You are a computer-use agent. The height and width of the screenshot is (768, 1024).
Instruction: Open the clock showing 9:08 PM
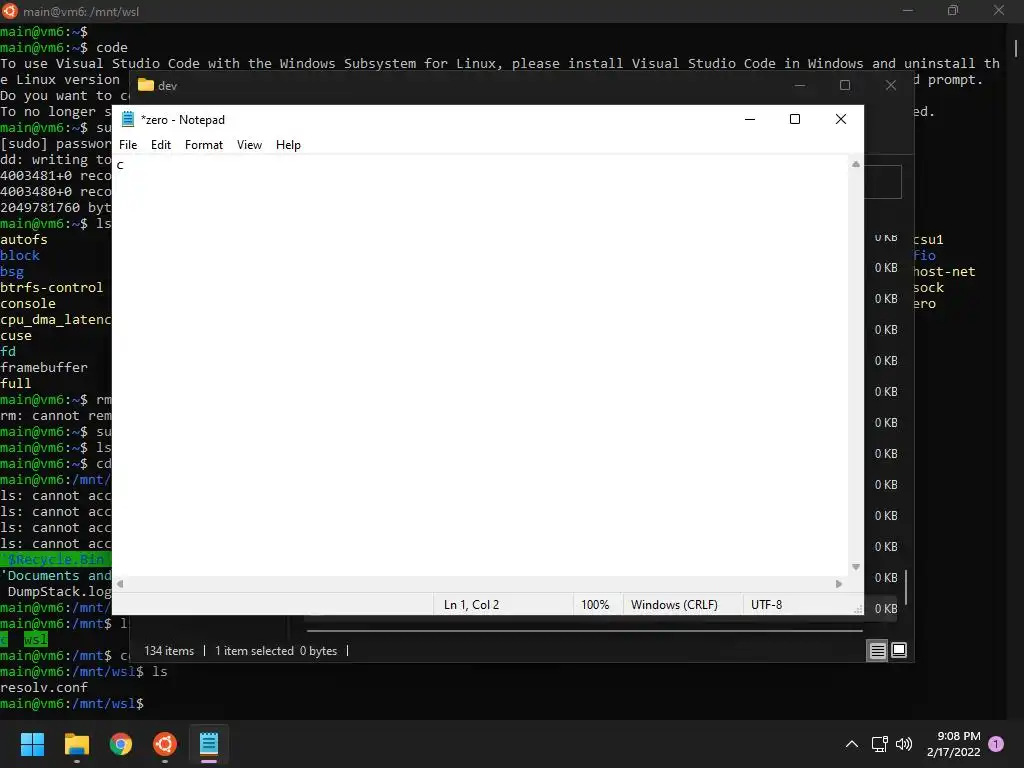click(953, 744)
